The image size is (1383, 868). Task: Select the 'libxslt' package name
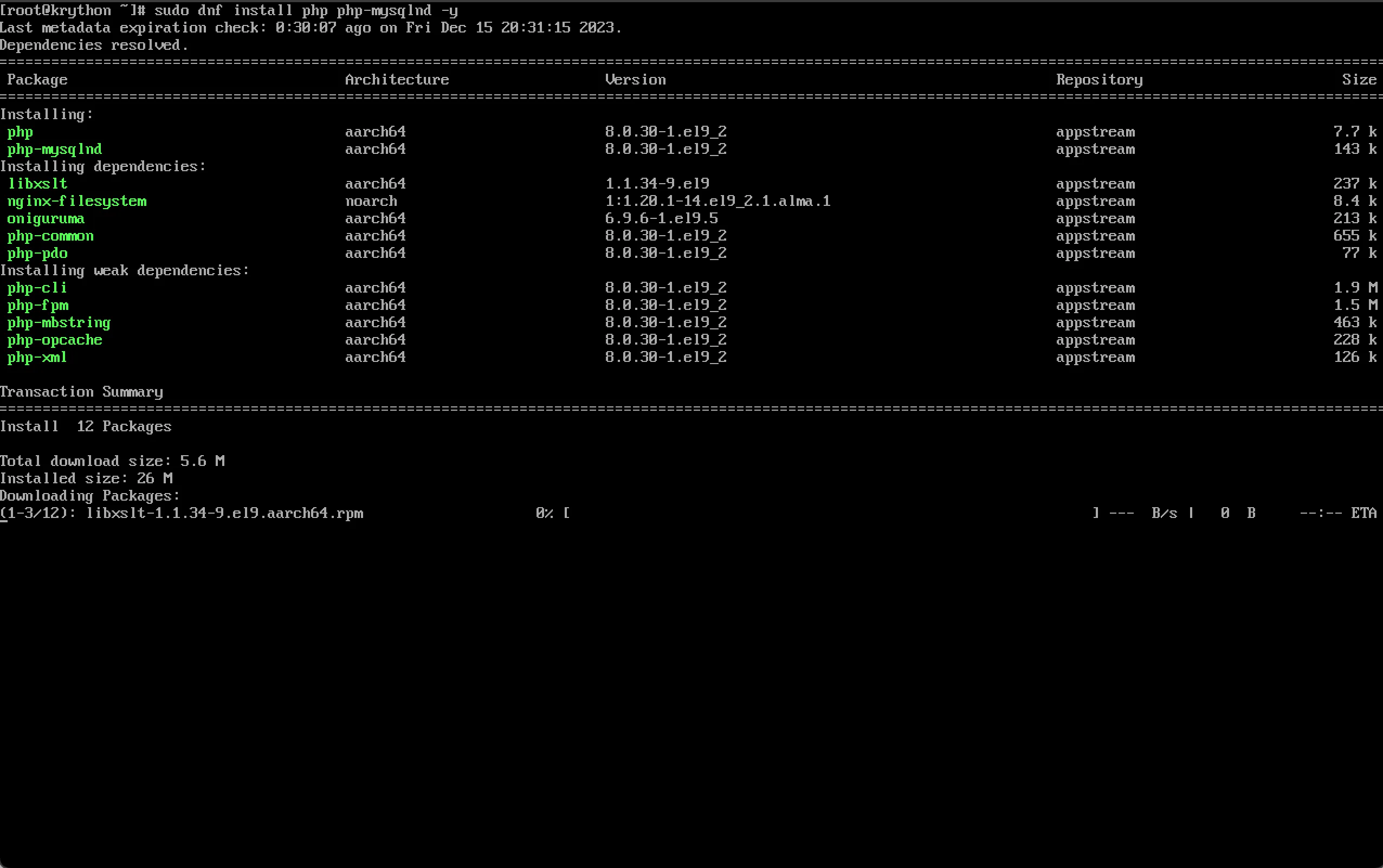[x=37, y=184]
